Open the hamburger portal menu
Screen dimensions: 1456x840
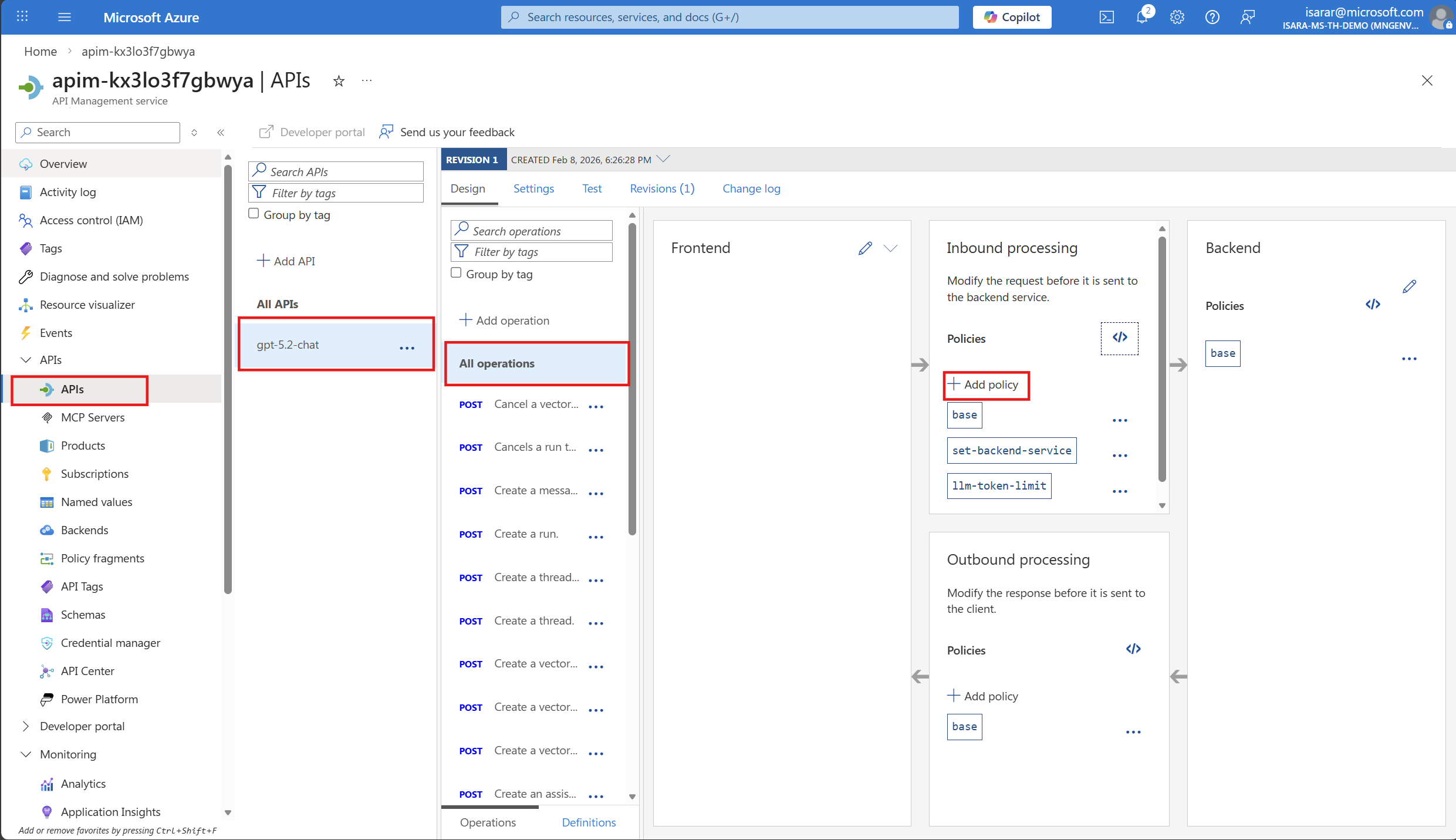[65, 17]
